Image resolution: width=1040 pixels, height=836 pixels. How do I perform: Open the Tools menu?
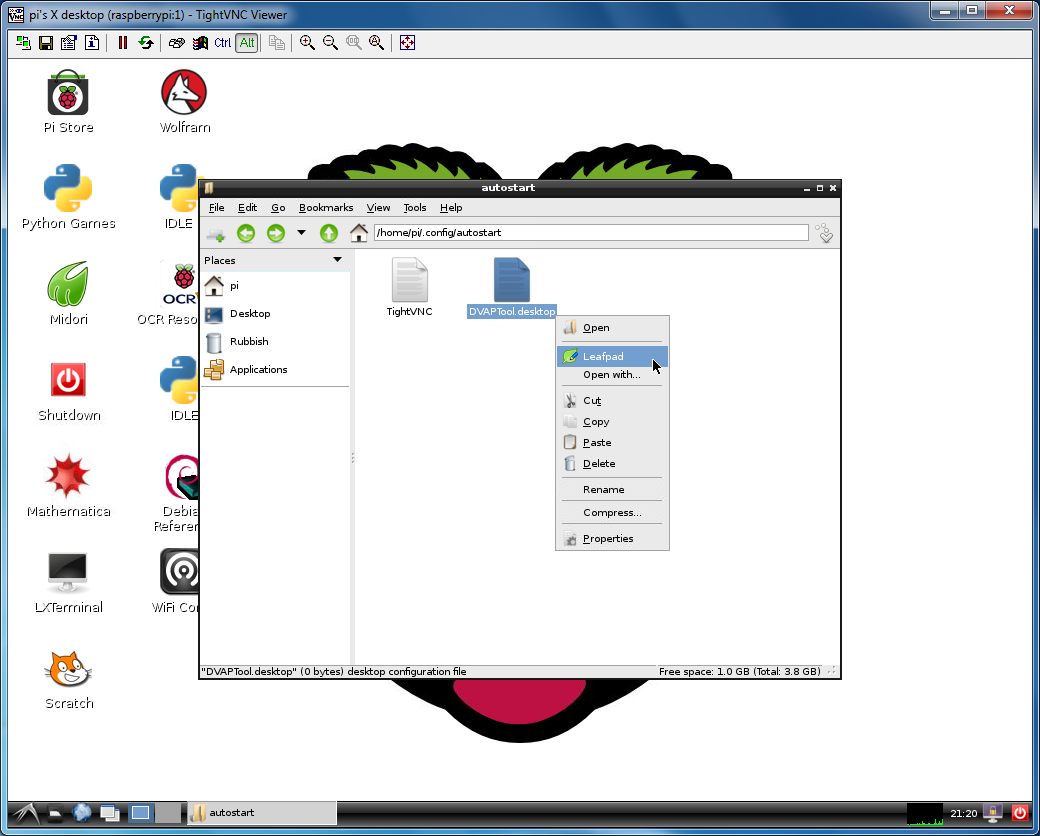[x=415, y=208]
